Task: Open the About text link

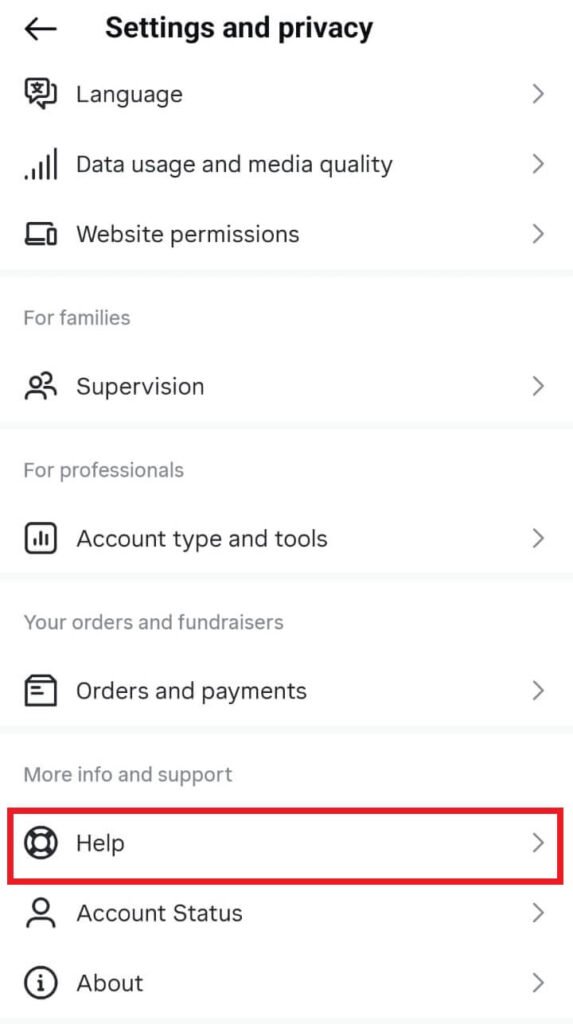Action: click(x=110, y=982)
